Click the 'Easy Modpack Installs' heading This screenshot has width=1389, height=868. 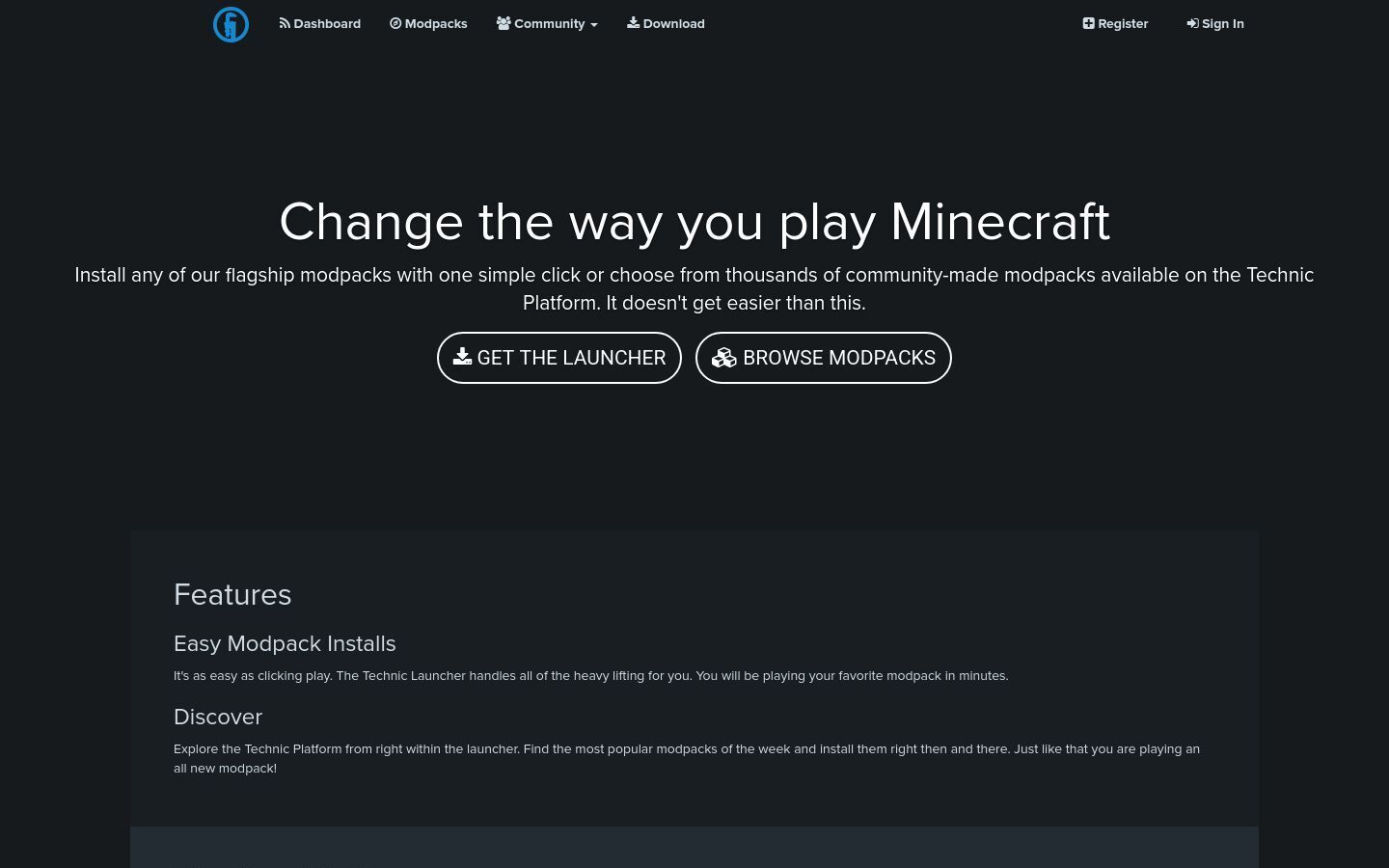[x=285, y=643]
